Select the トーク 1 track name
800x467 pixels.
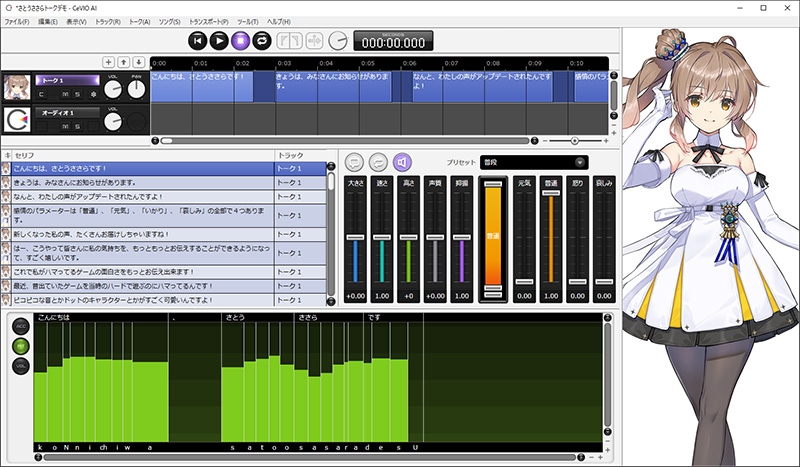coord(67,80)
